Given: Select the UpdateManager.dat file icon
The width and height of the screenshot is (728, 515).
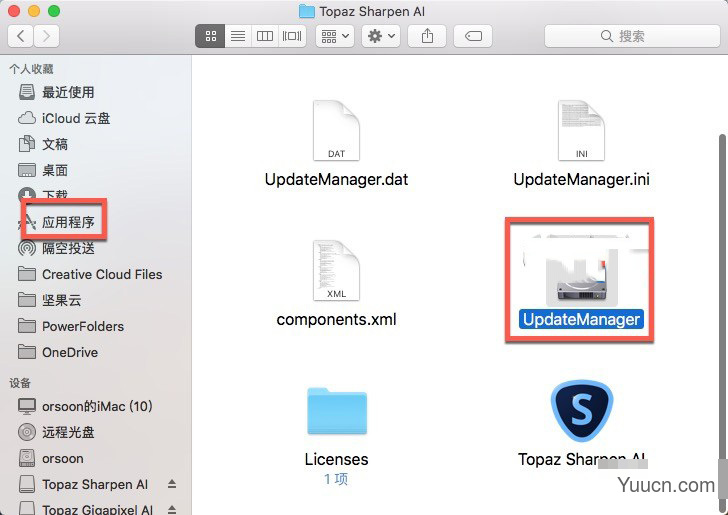Looking at the screenshot, I should (336, 130).
